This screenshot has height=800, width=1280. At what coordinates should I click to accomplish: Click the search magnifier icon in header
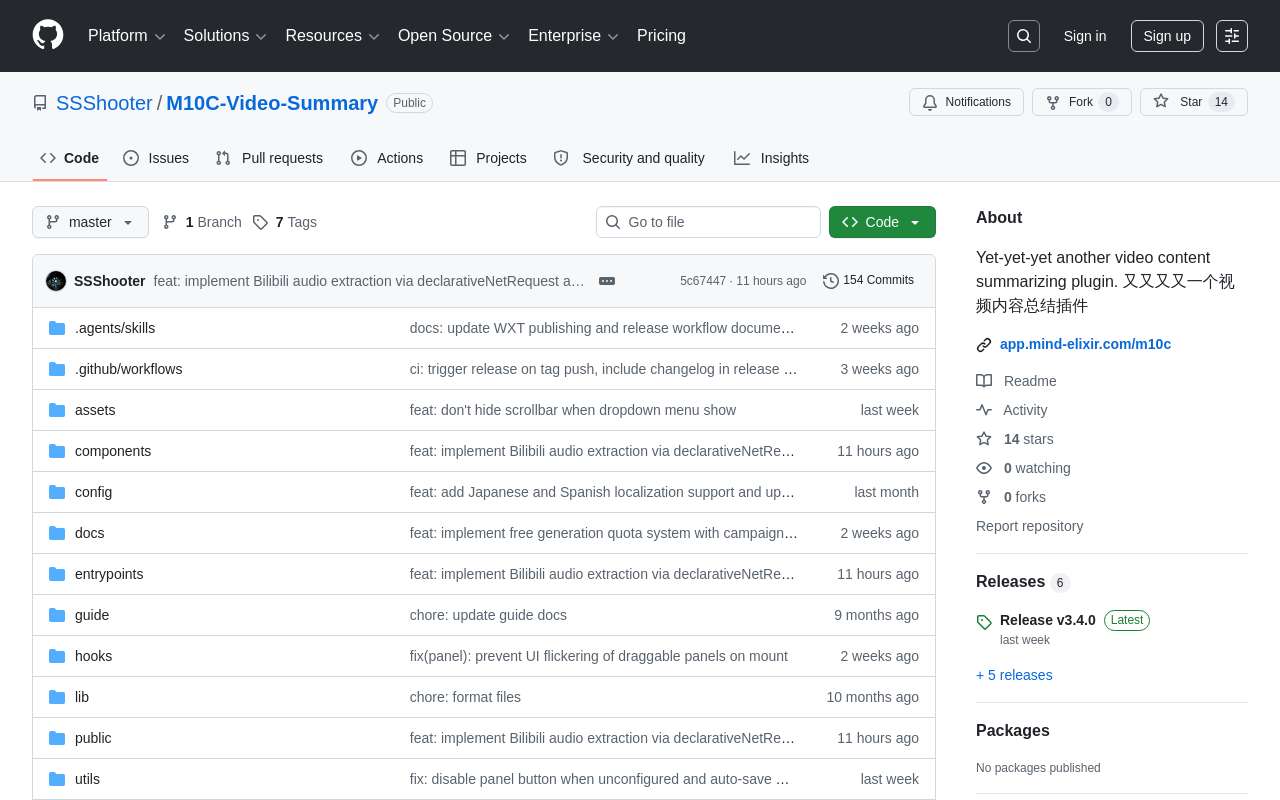pos(1024,36)
